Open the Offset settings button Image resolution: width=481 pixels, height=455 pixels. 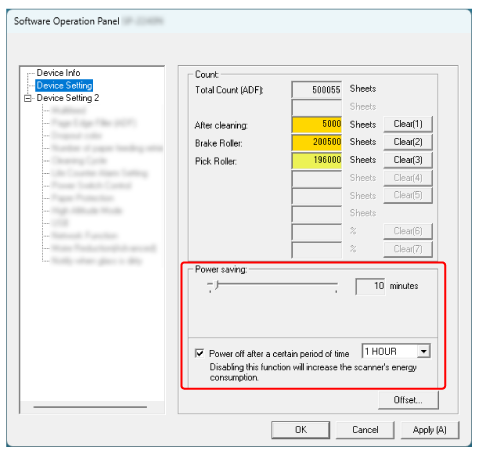408,400
